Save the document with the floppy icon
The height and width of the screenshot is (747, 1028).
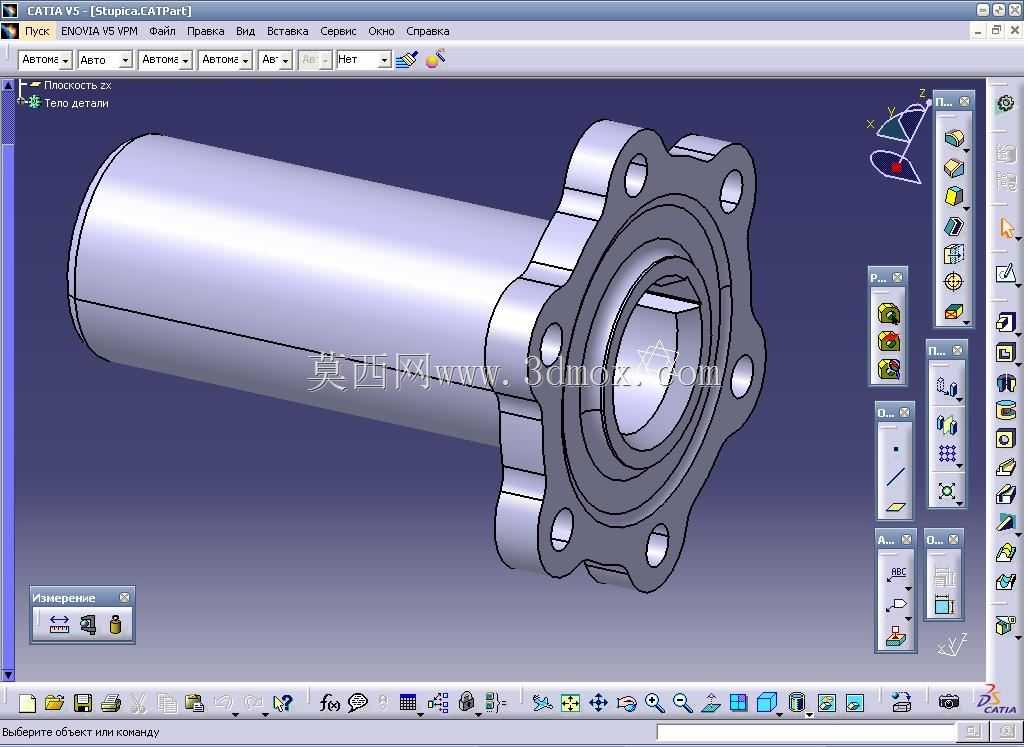click(83, 703)
